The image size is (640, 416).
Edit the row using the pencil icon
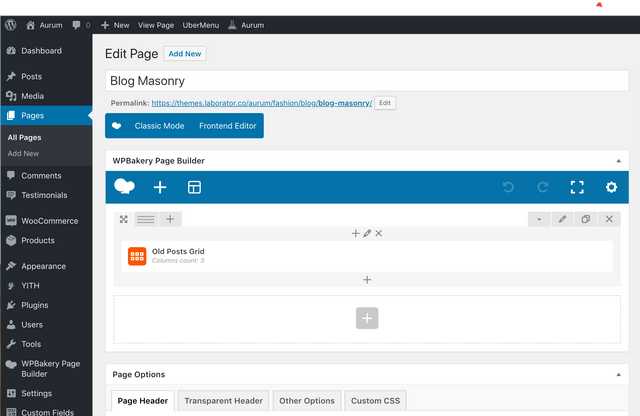tap(562, 219)
